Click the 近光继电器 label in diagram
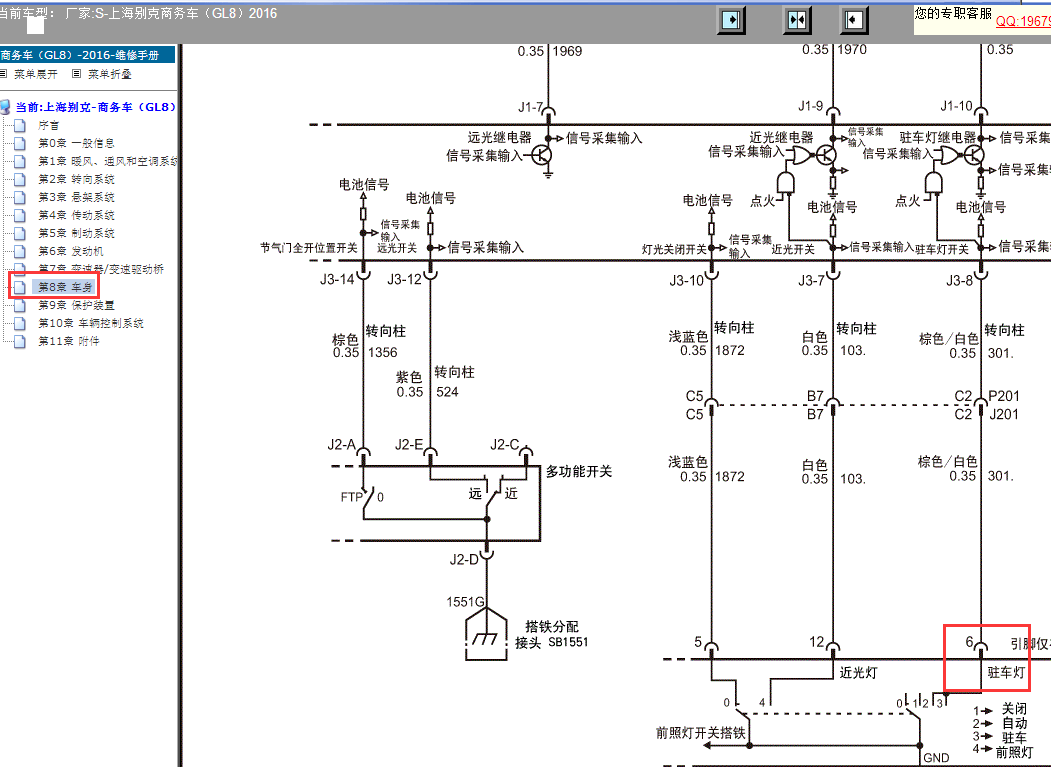Viewport: 1051px width, 767px height. click(x=781, y=137)
